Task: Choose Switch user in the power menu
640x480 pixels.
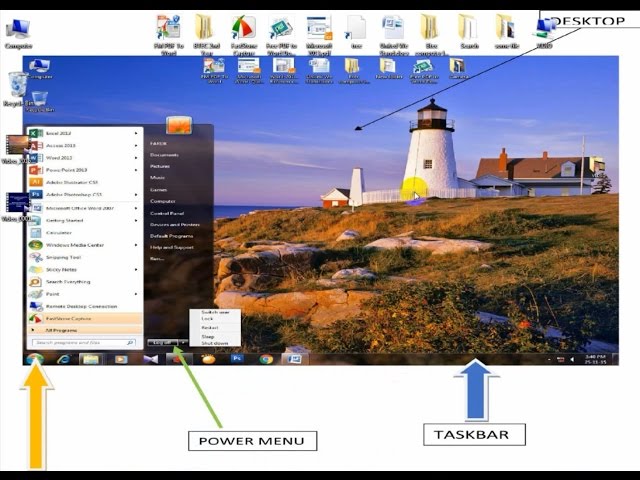Action: point(215,312)
